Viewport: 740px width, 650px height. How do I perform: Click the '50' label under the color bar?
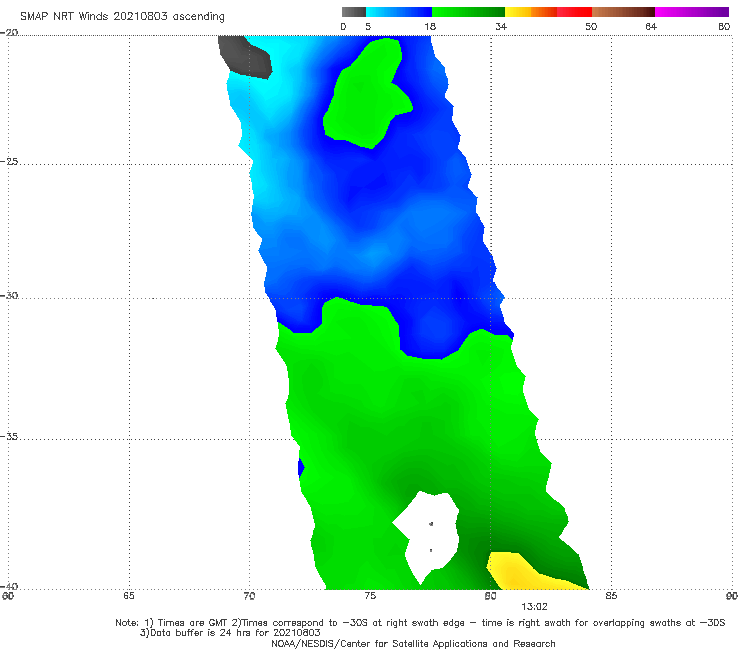pos(591,27)
